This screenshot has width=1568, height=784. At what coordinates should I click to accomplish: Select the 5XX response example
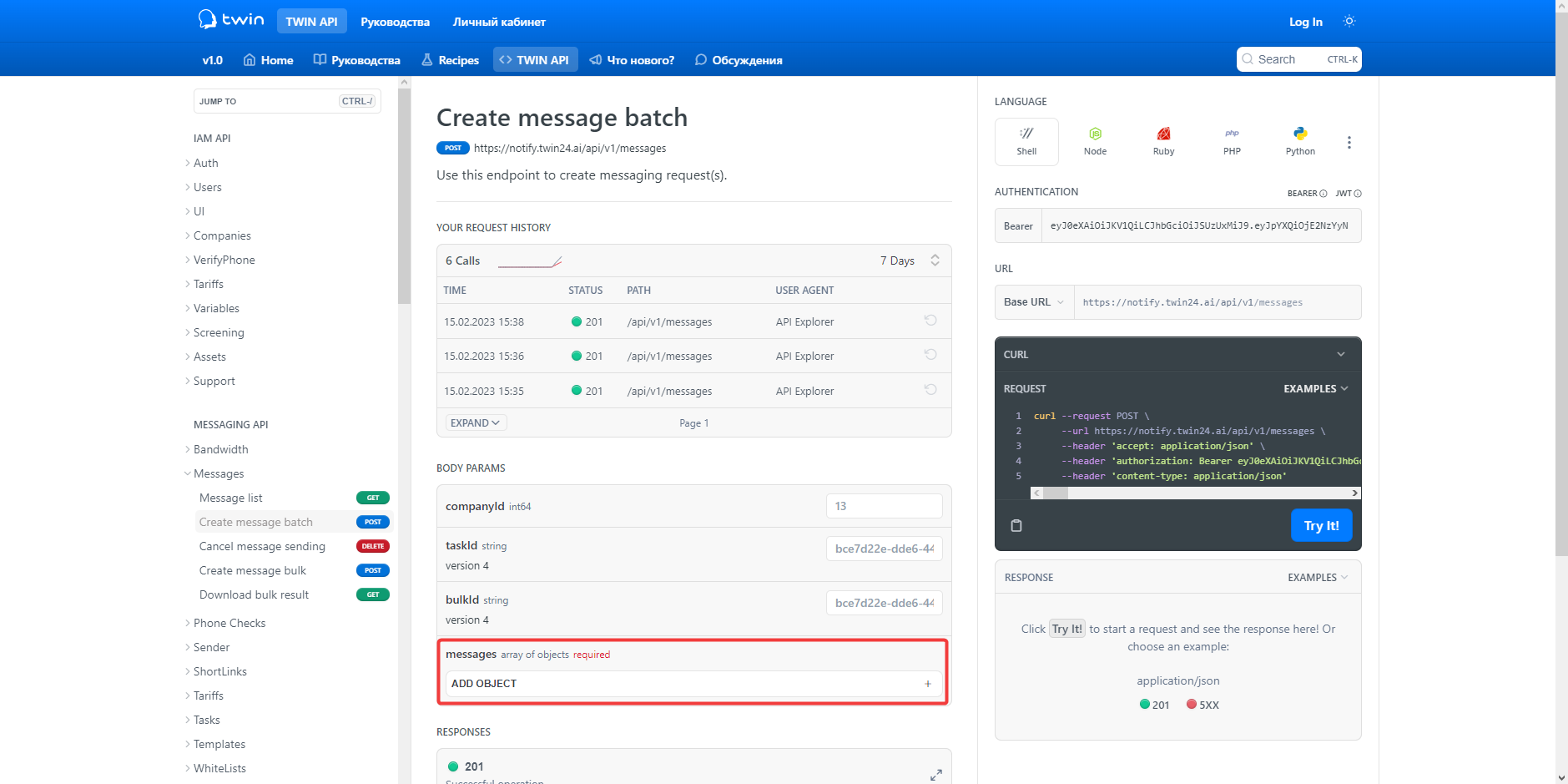click(1202, 705)
